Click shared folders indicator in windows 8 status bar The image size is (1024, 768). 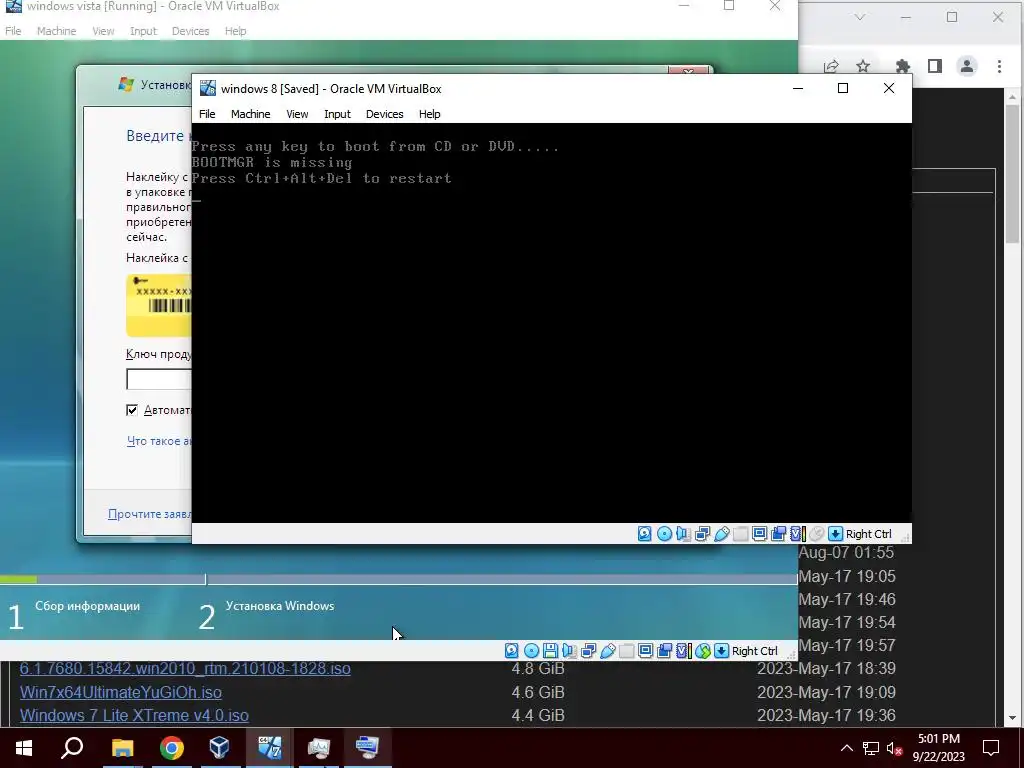pos(741,534)
